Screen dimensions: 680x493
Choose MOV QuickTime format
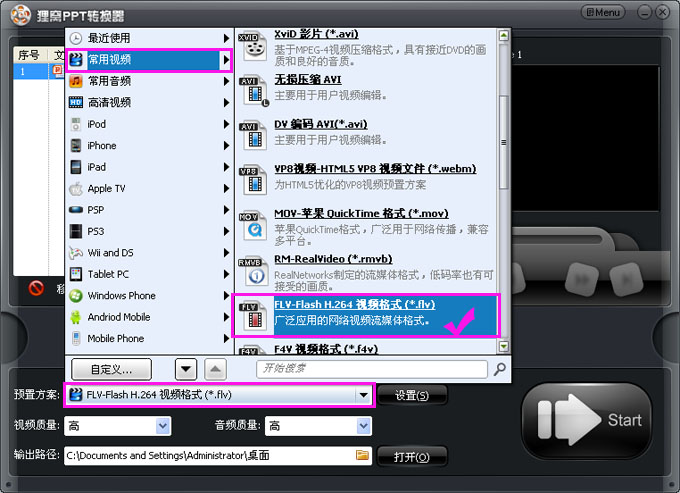point(361,213)
